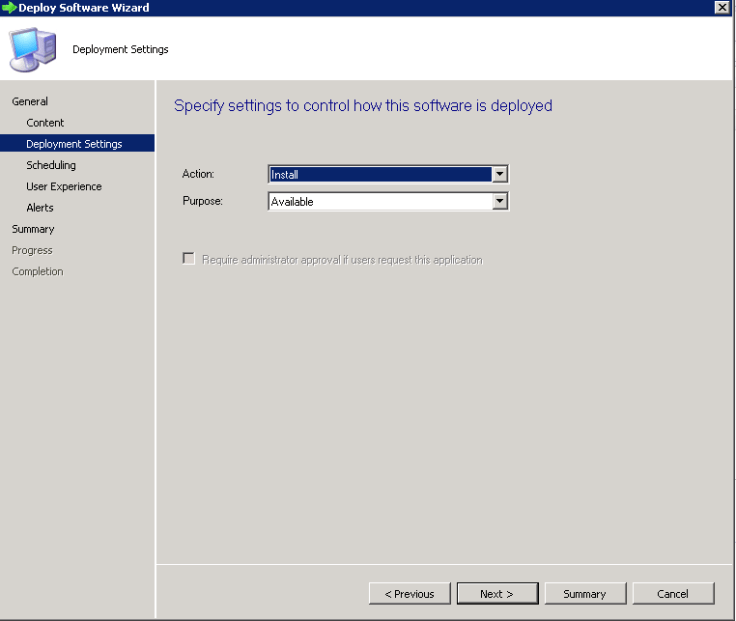Close the Deploy Software Wizard window
This screenshot has height=621, width=736.
(x=722, y=7)
